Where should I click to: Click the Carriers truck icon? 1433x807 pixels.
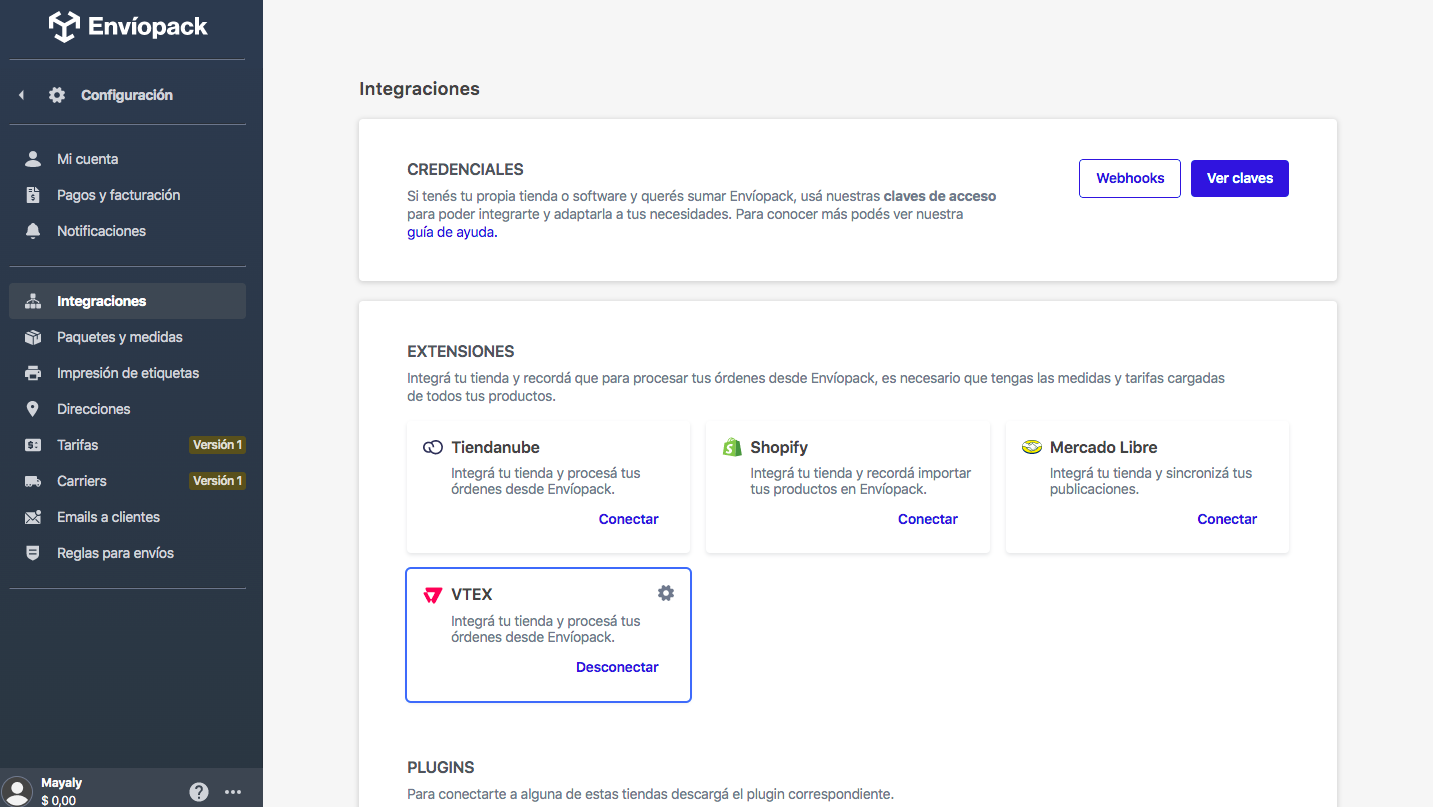[33, 481]
